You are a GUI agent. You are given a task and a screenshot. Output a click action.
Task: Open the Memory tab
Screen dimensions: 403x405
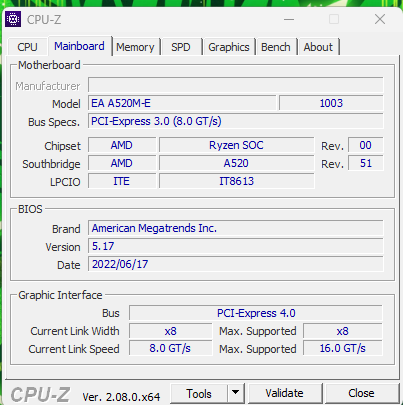[x=135, y=47]
